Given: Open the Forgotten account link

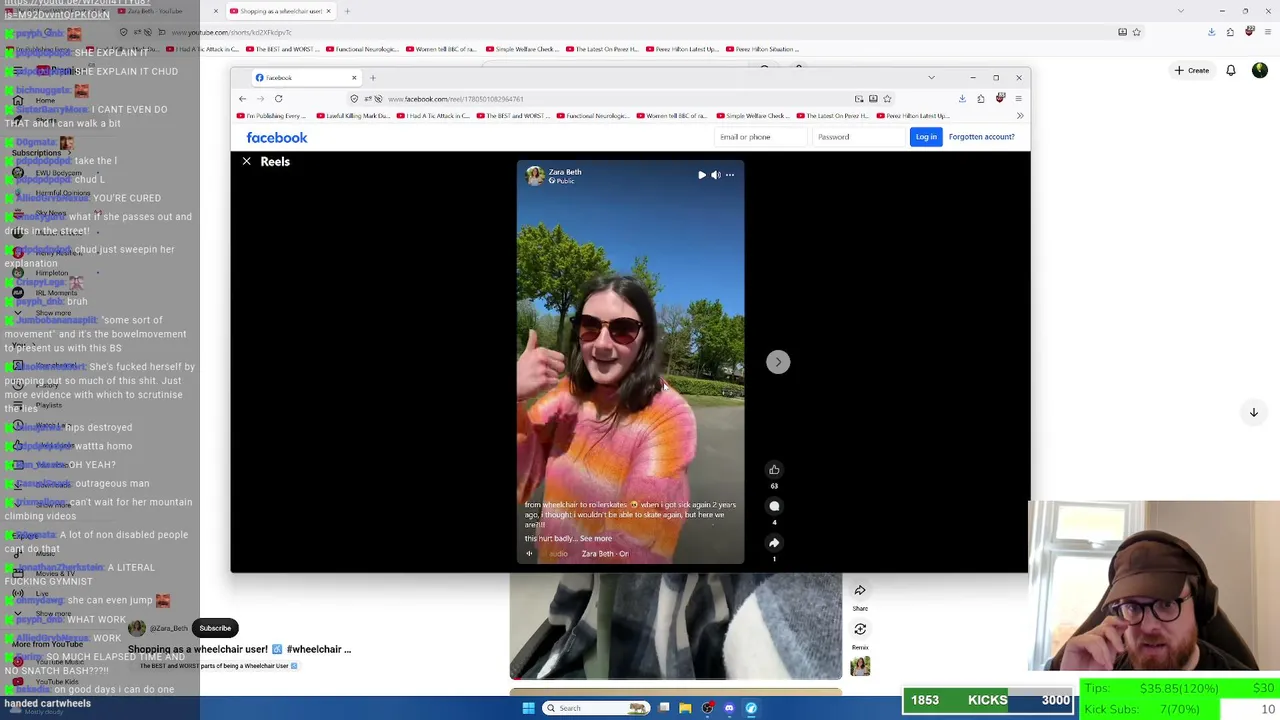Looking at the screenshot, I should click(981, 137).
